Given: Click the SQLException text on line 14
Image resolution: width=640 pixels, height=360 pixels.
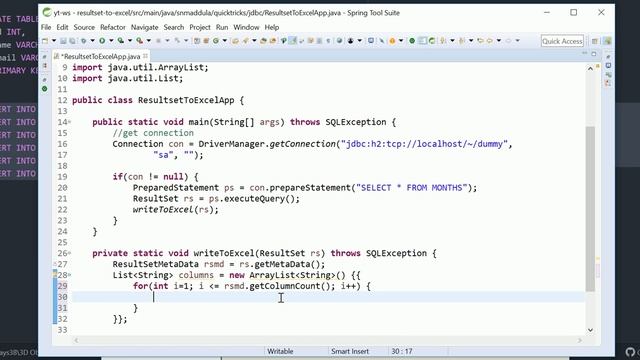Looking at the screenshot, I should 356,122.
